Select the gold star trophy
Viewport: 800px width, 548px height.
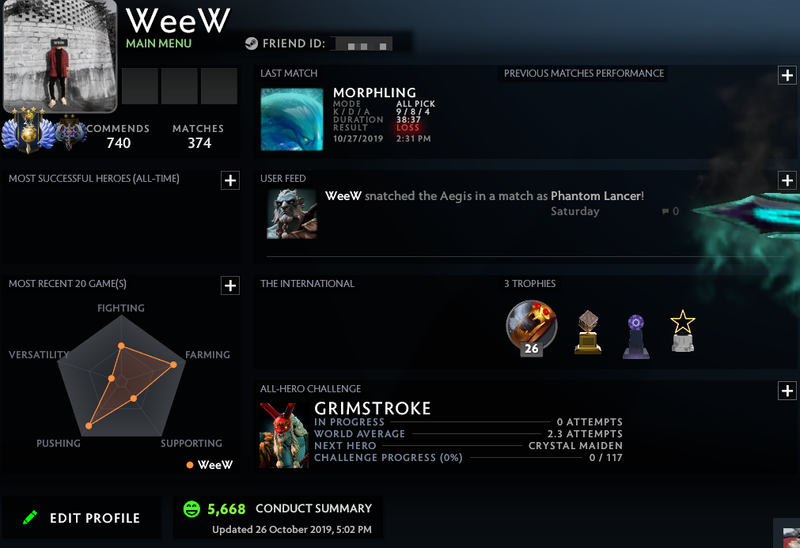coord(683,331)
